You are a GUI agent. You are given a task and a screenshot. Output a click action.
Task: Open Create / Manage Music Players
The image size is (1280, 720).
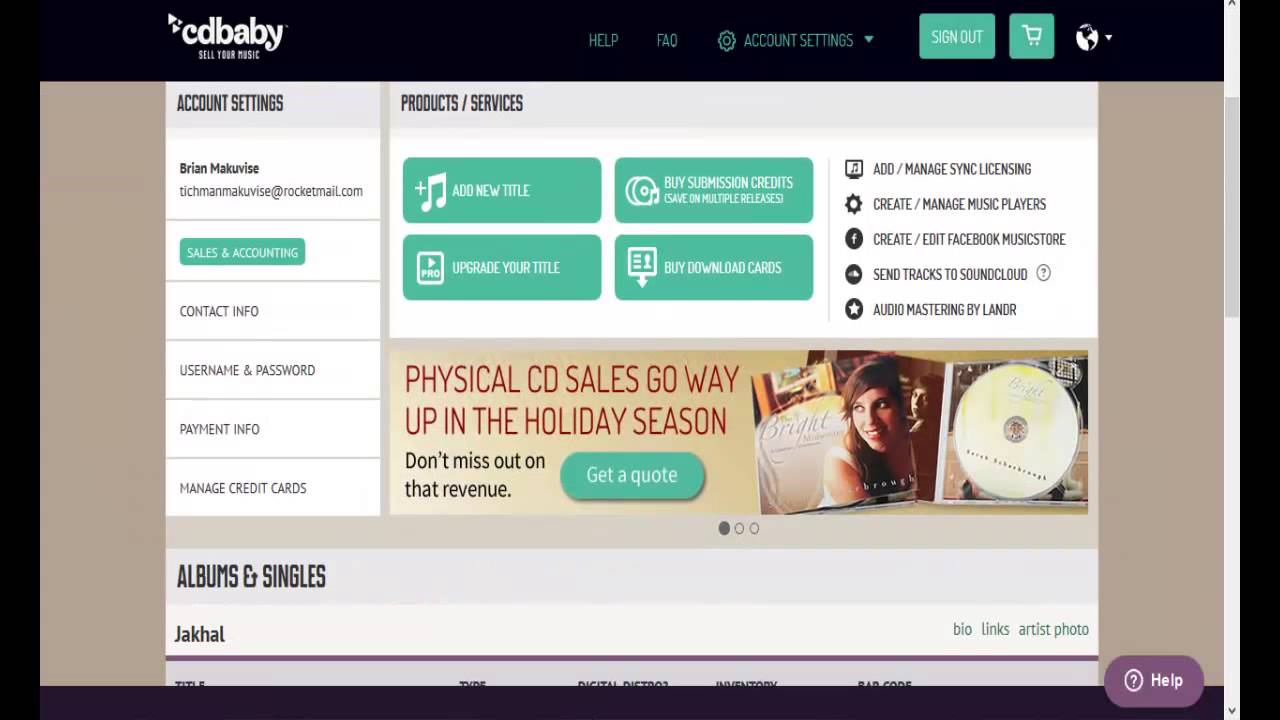959,204
